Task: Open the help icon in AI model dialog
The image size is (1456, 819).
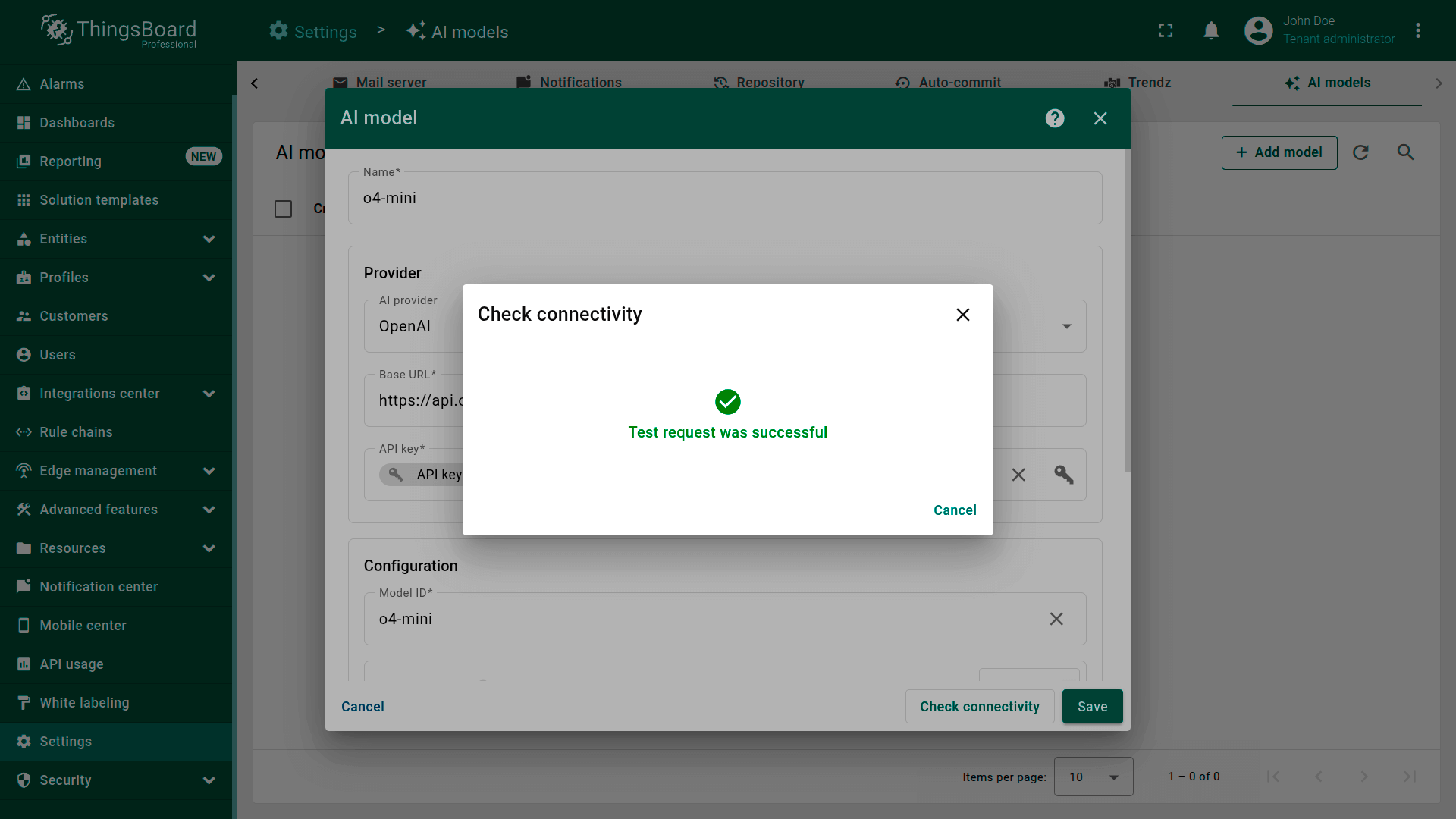Action: click(x=1054, y=118)
